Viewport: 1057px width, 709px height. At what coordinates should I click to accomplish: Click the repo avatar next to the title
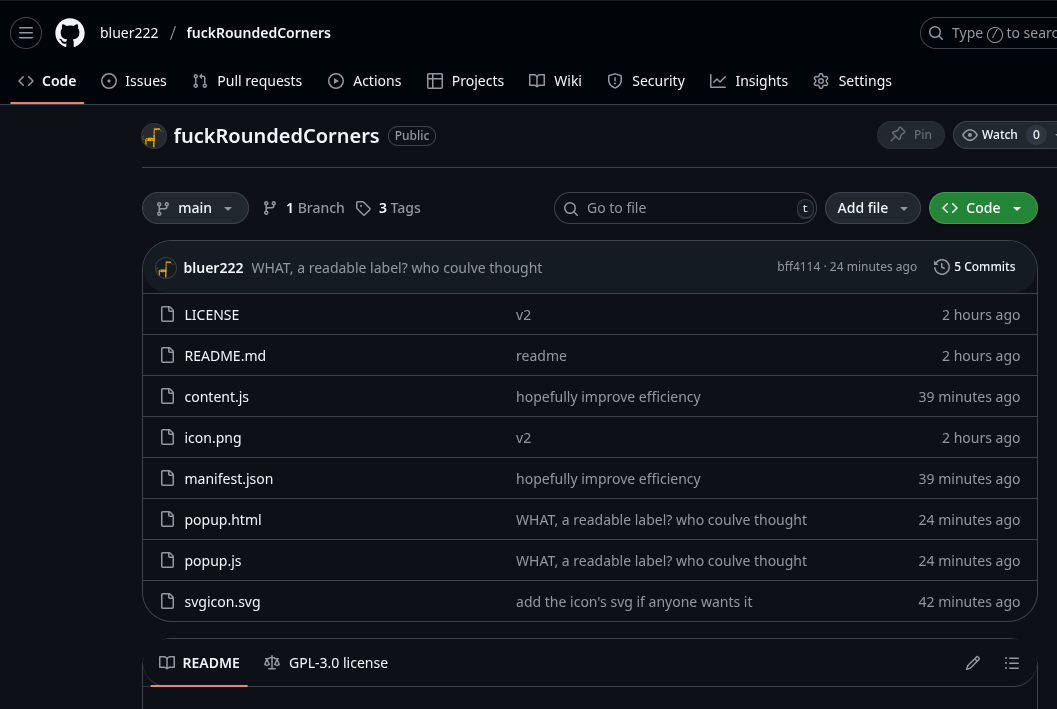[x=154, y=136]
